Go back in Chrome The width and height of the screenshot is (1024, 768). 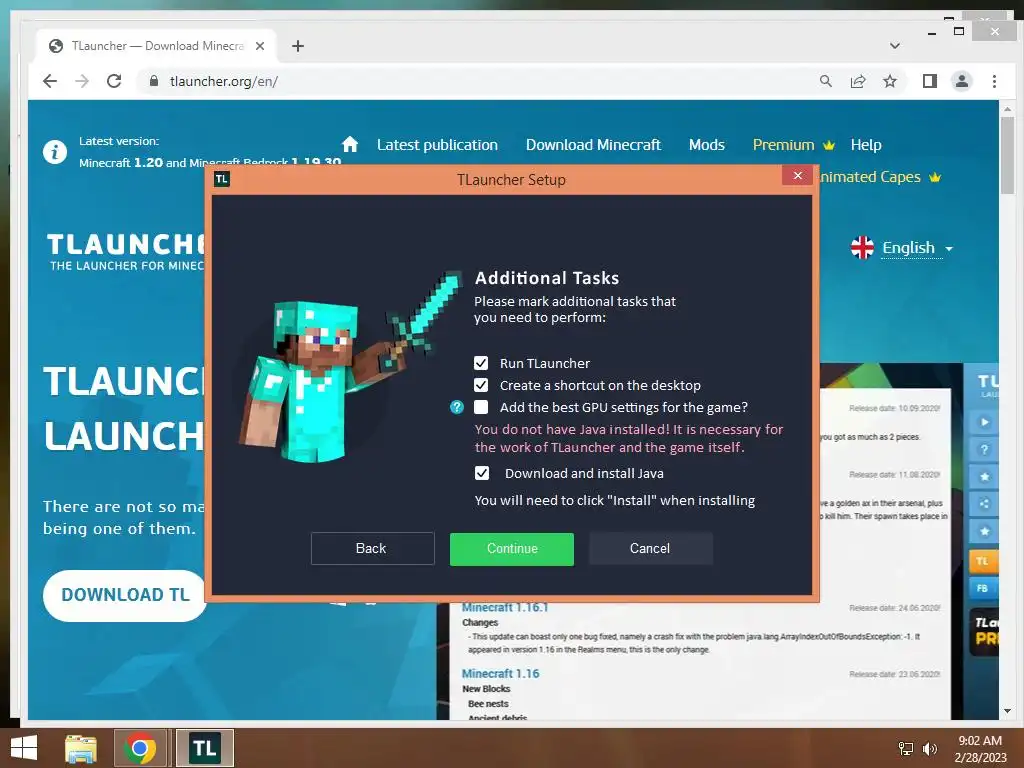pos(50,81)
